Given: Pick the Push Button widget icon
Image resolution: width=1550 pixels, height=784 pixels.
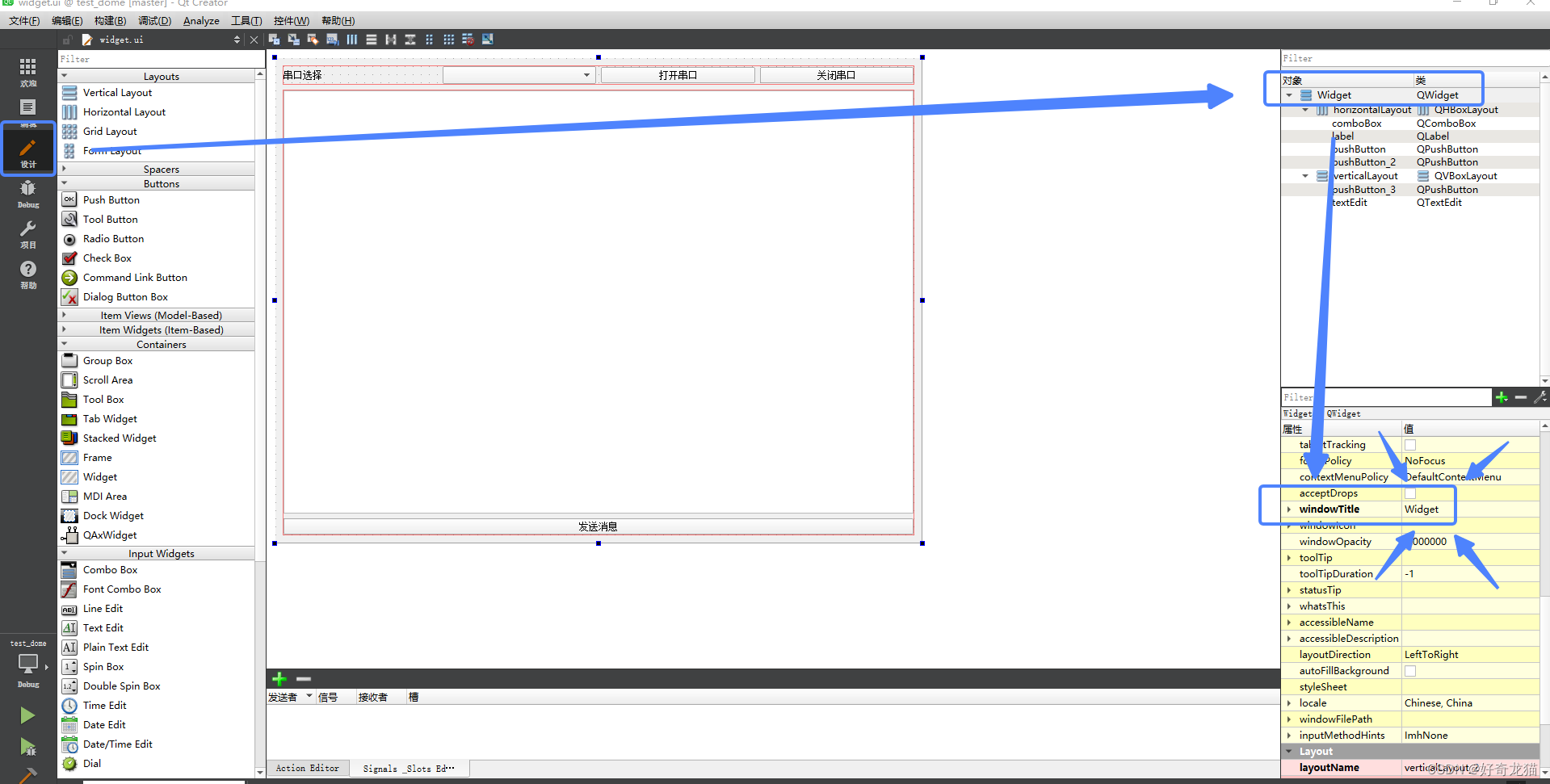Looking at the screenshot, I should pos(69,199).
